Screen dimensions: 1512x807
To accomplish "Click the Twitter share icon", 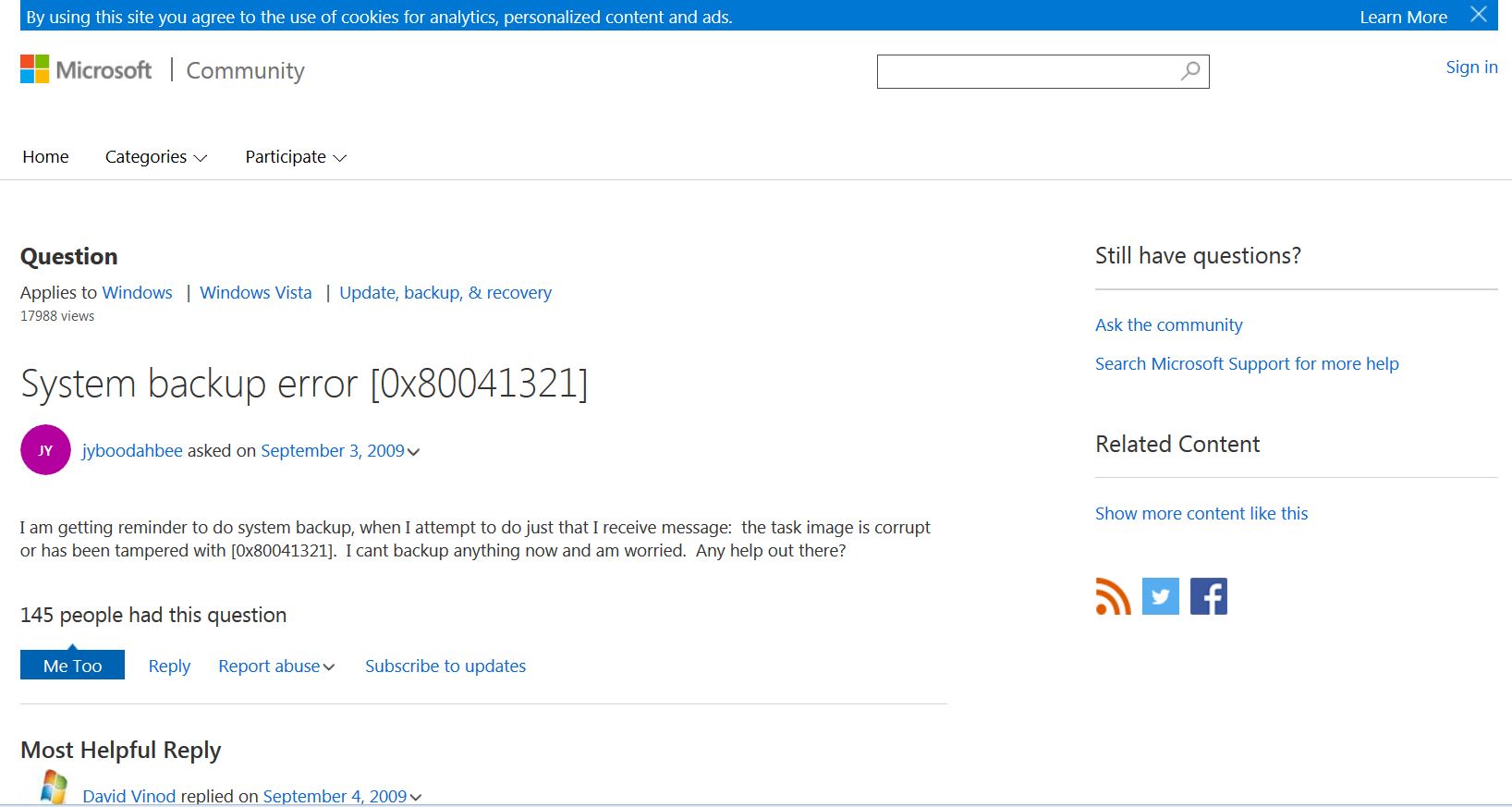I will point(1160,596).
